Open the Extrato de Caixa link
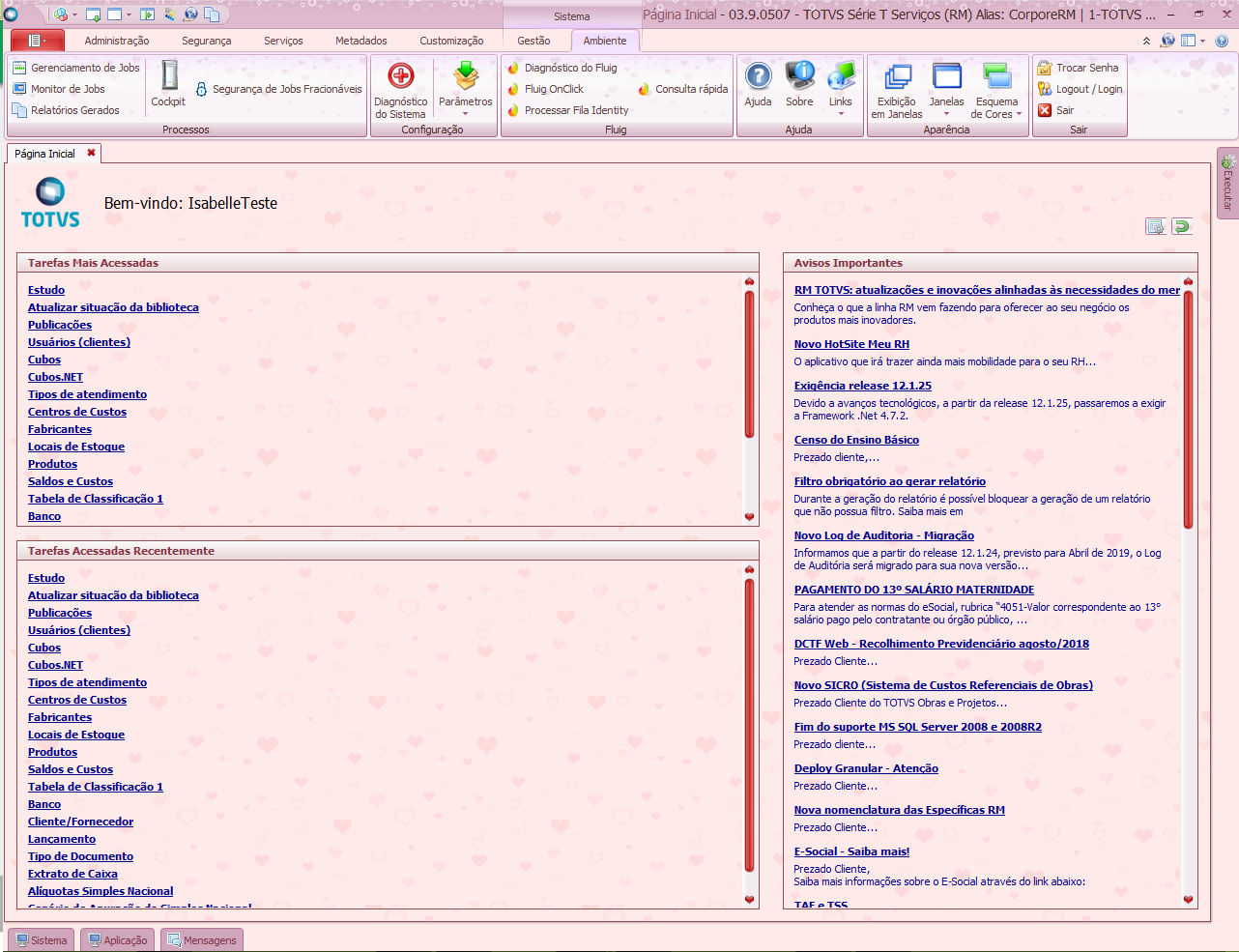The height and width of the screenshot is (952, 1239). [x=72, y=874]
